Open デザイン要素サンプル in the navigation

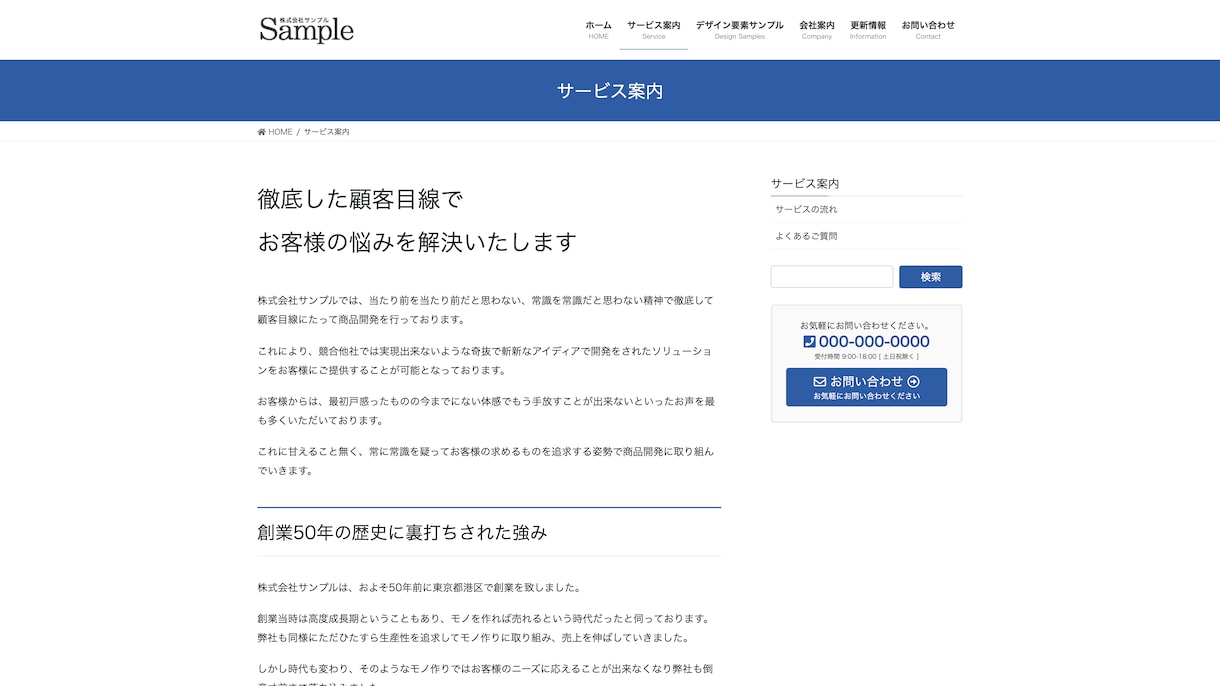[740, 30]
